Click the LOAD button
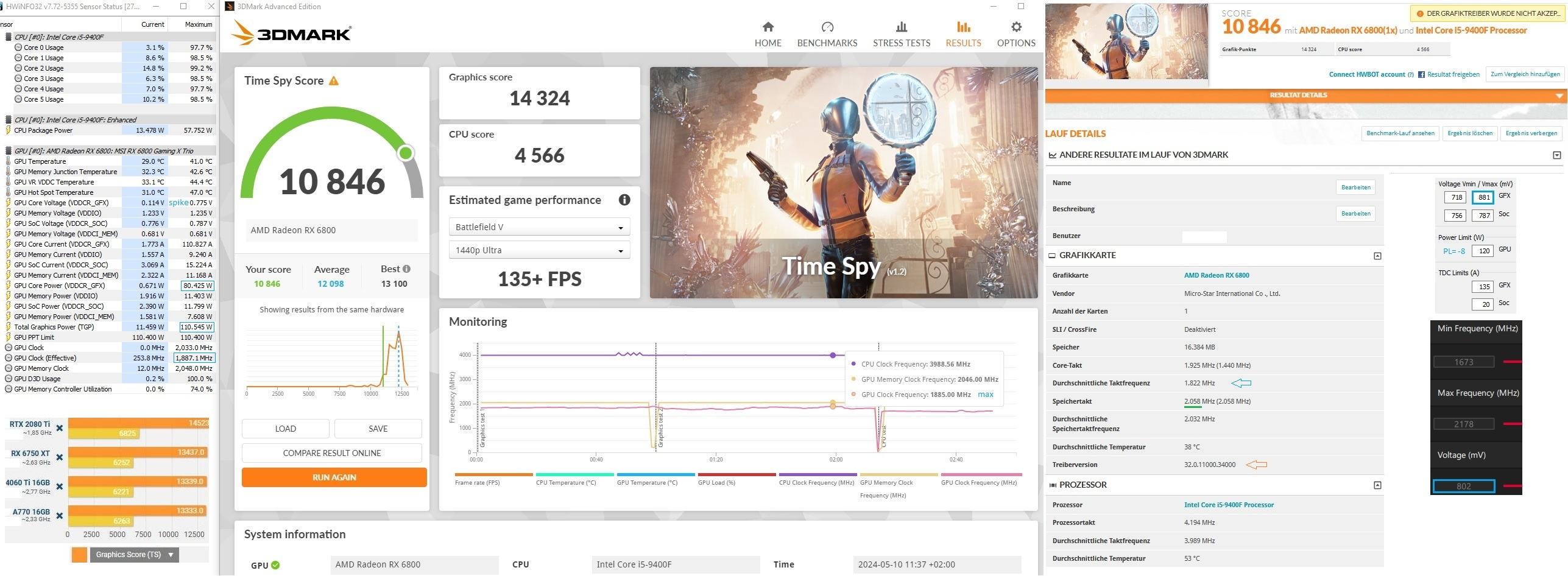This screenshot has height=576, width=1568. pos(285,429)
